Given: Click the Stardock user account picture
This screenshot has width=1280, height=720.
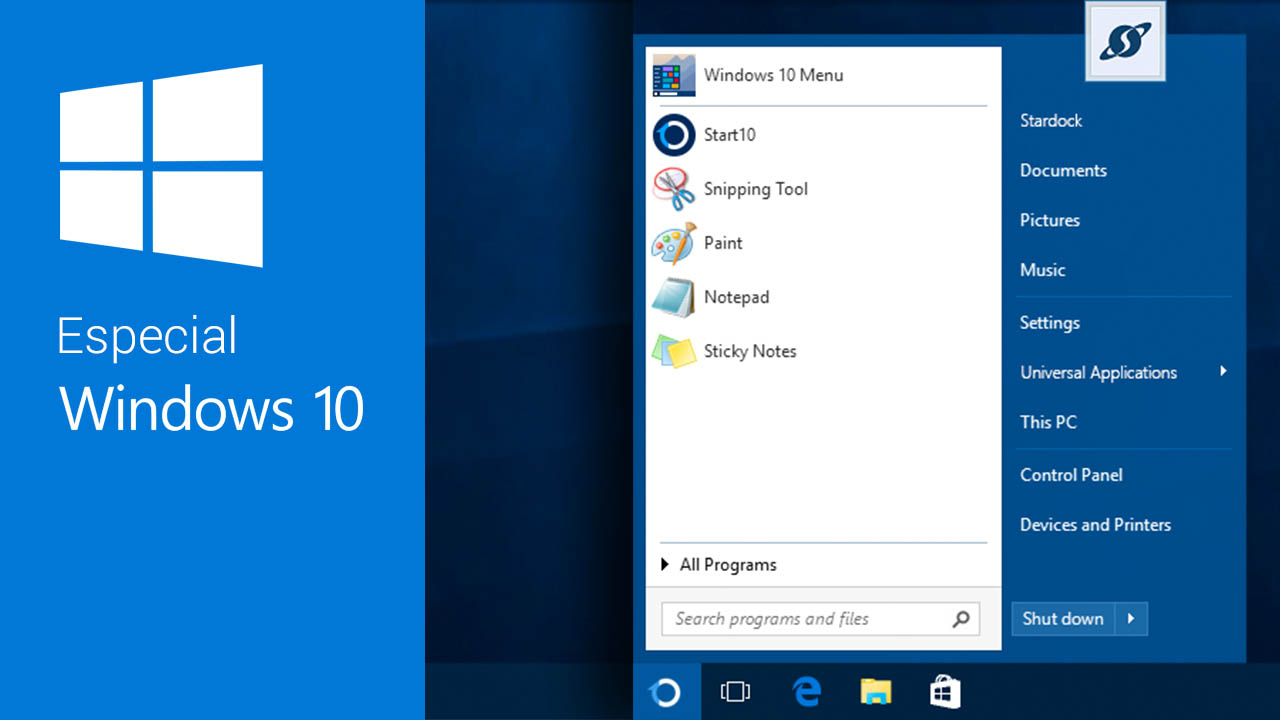Looking at the screenshot, I should coord(1125,41).
